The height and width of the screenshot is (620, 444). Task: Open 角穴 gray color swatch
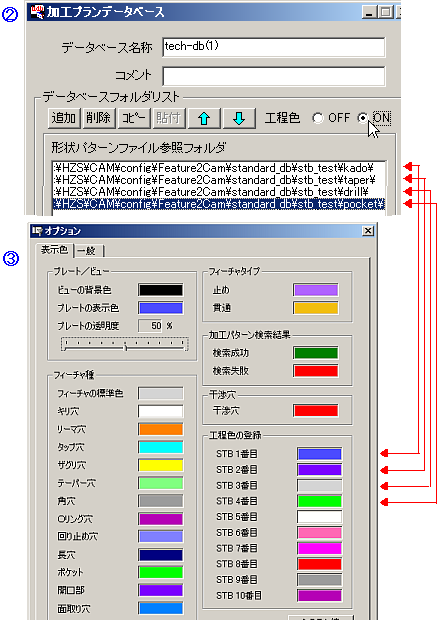pos(161,501)
